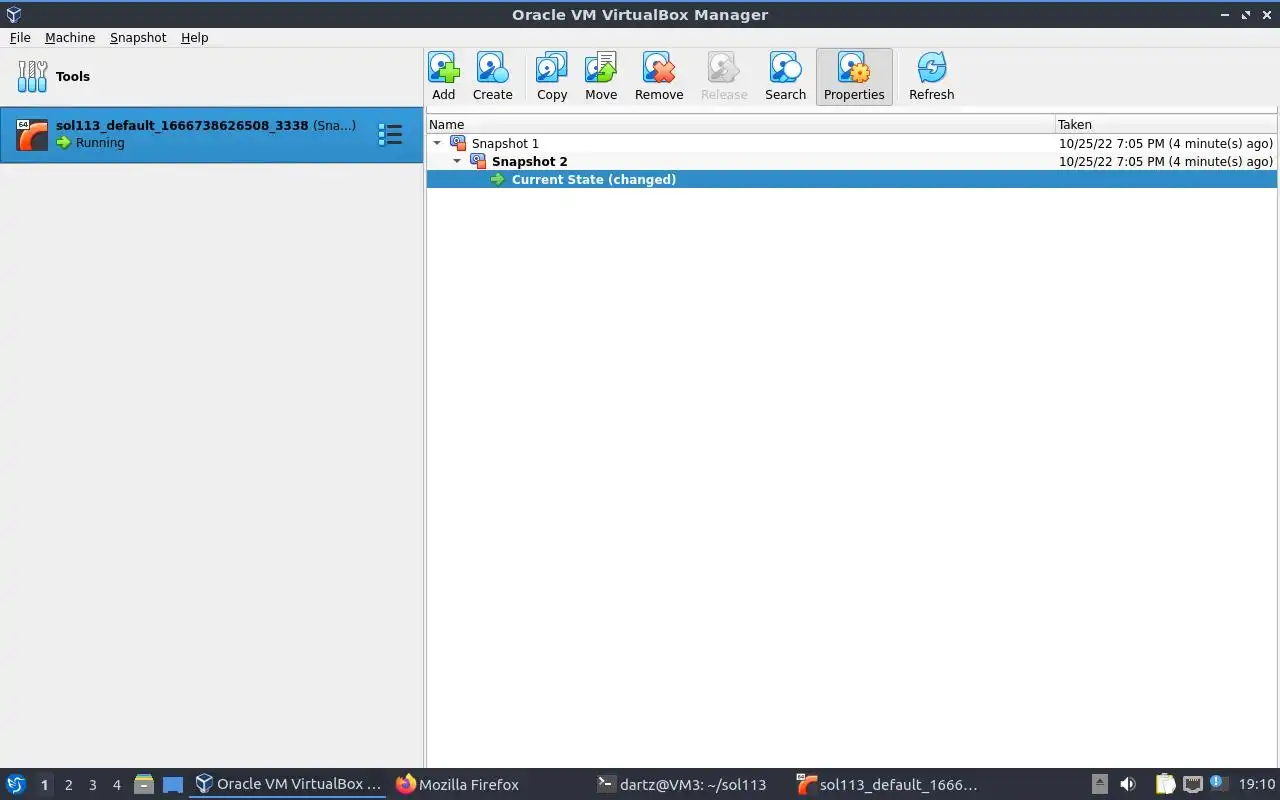Click the green Running status arrow
Screen dimensions: 1280x800
click(64, 143)
